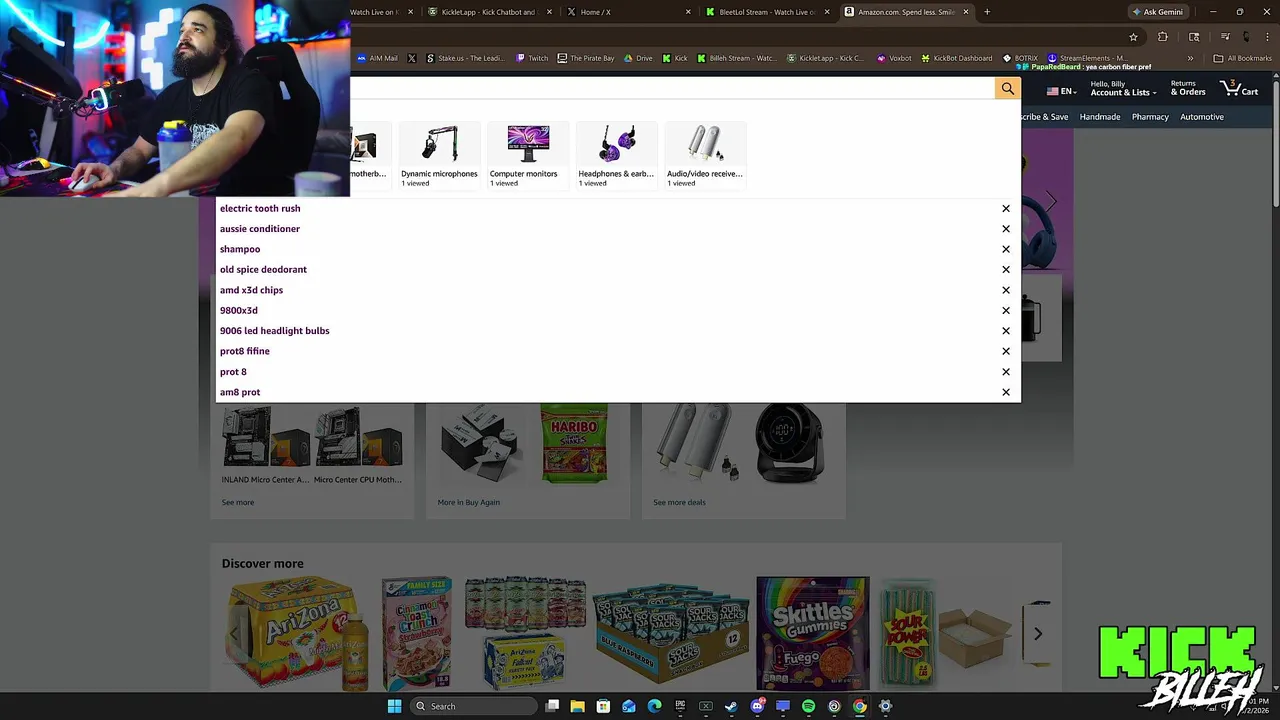Open Headphones & earbuds viewed category

616,156
